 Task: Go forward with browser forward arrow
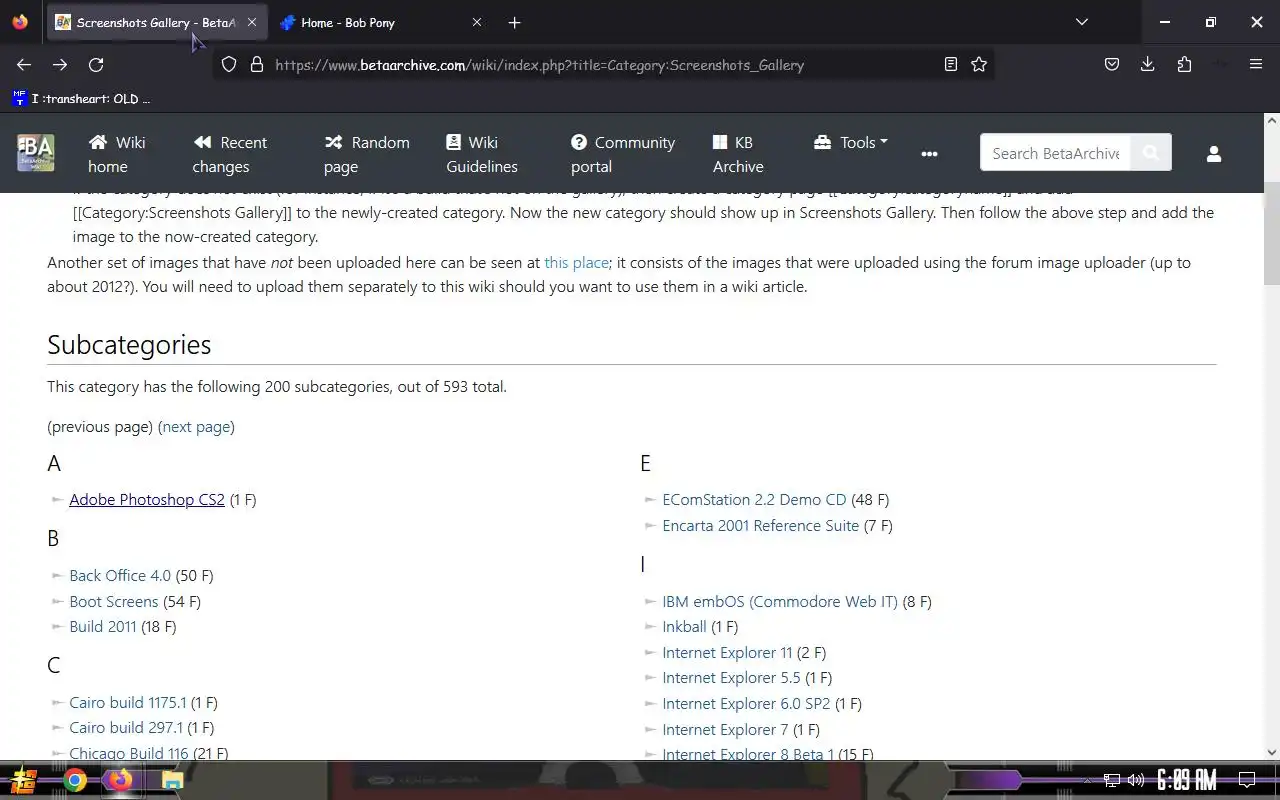[60, 65]
